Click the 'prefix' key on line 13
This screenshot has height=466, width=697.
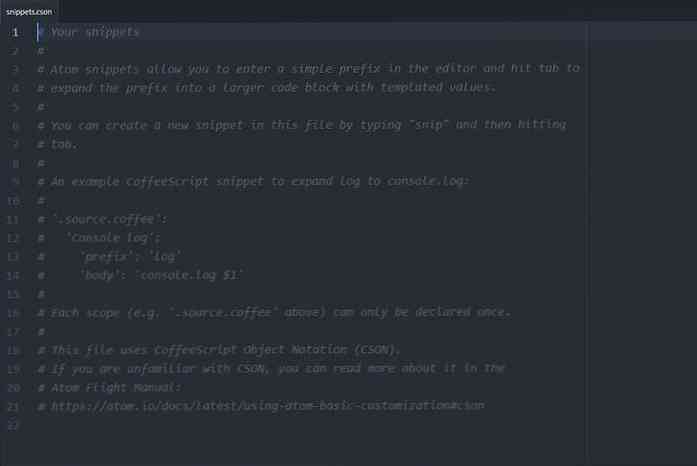tap(107, 257)
